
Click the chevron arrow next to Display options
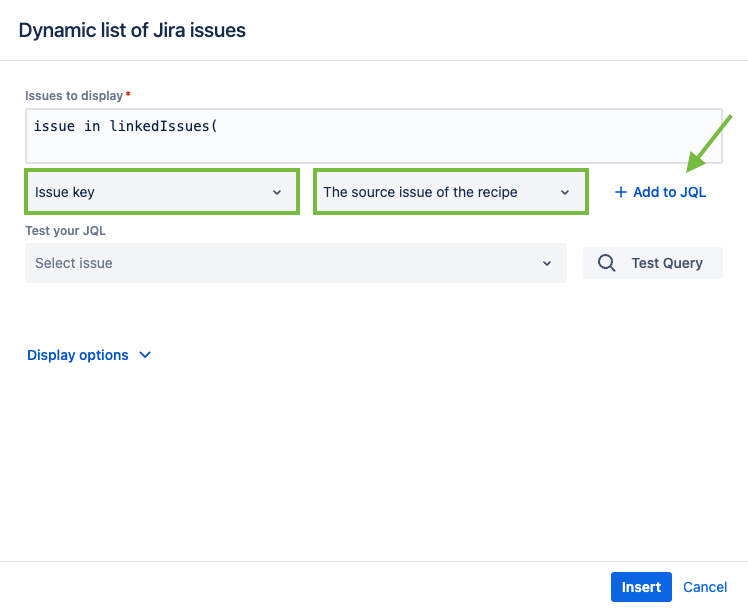click(x=145, y=355)
